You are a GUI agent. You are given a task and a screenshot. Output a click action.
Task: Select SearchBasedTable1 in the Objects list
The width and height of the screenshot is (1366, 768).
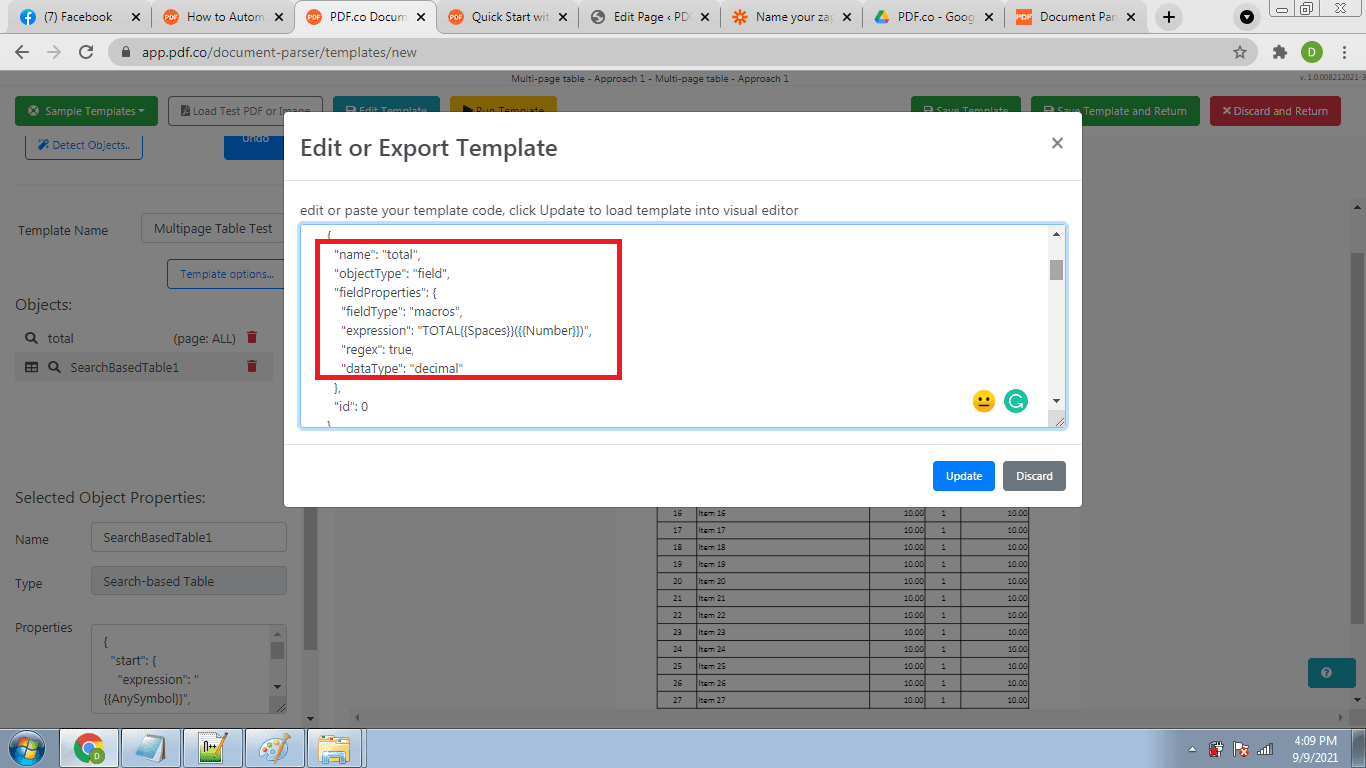tap(124, 367)
